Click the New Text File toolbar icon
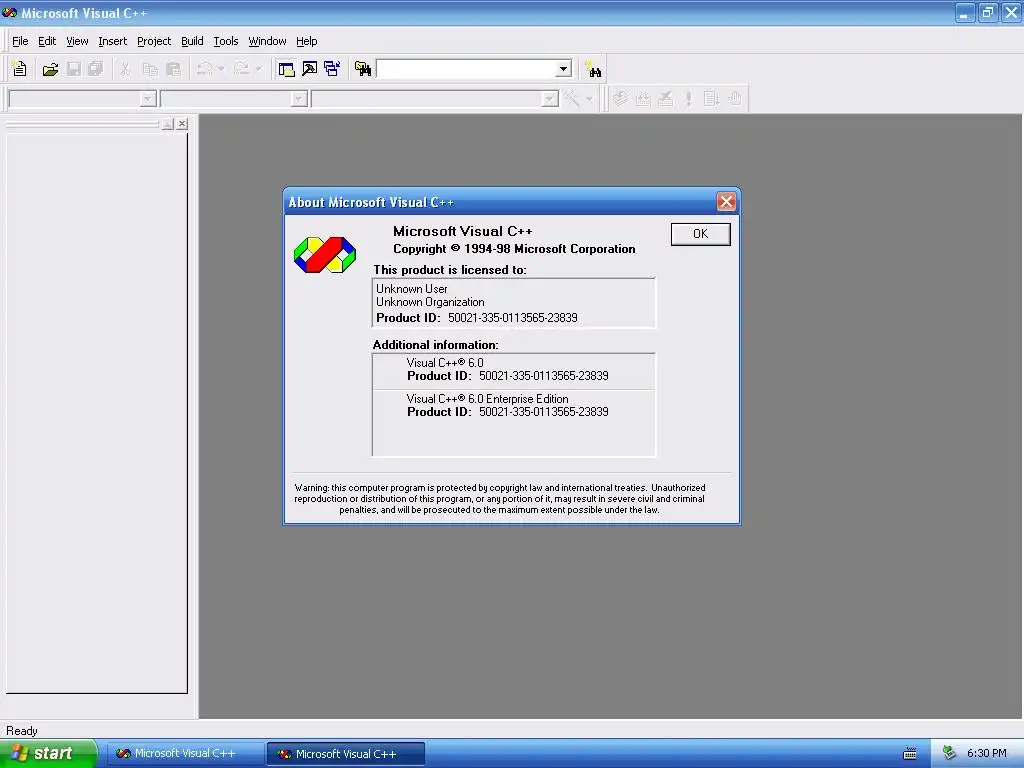 20,69
